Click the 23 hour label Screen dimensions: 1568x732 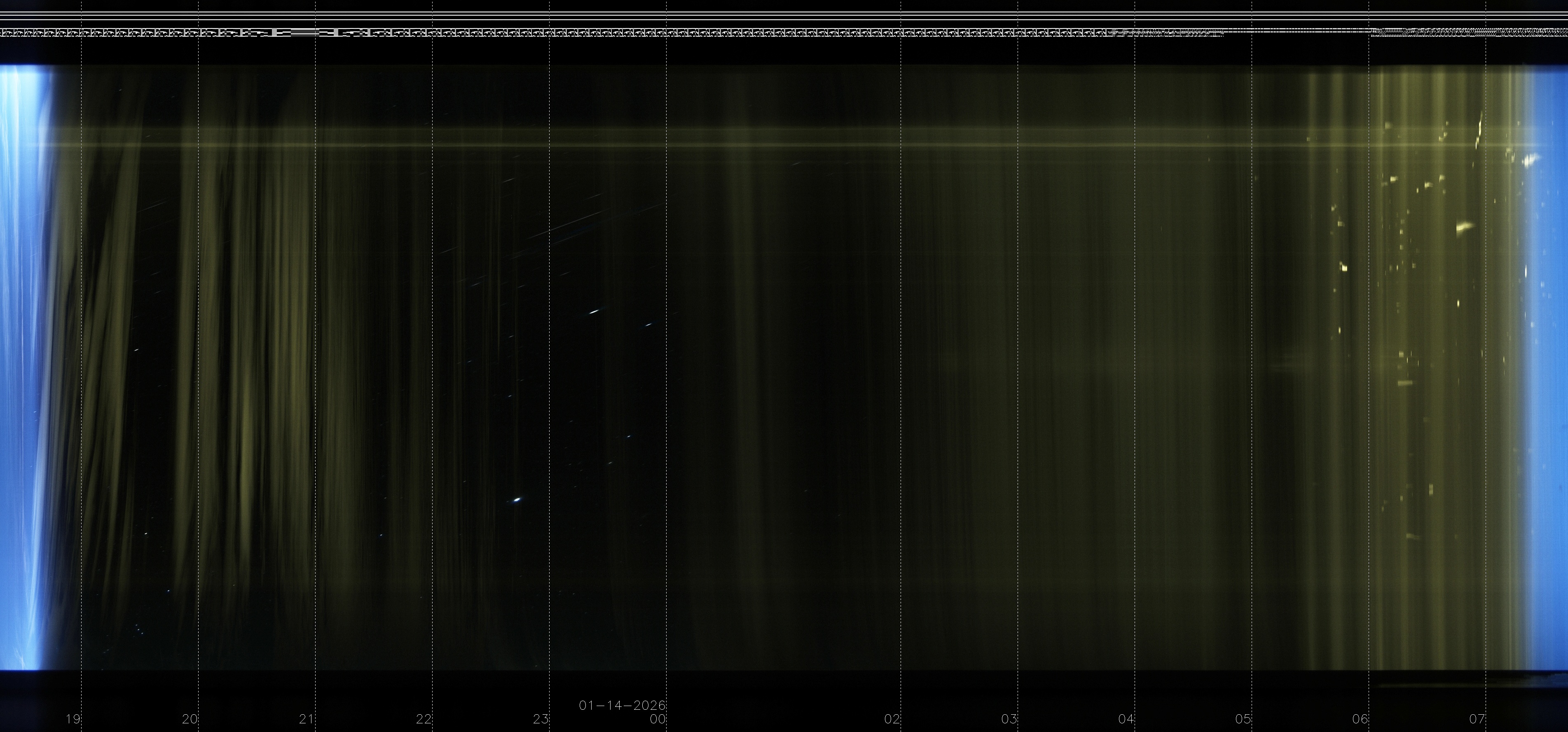click(541, 719)
